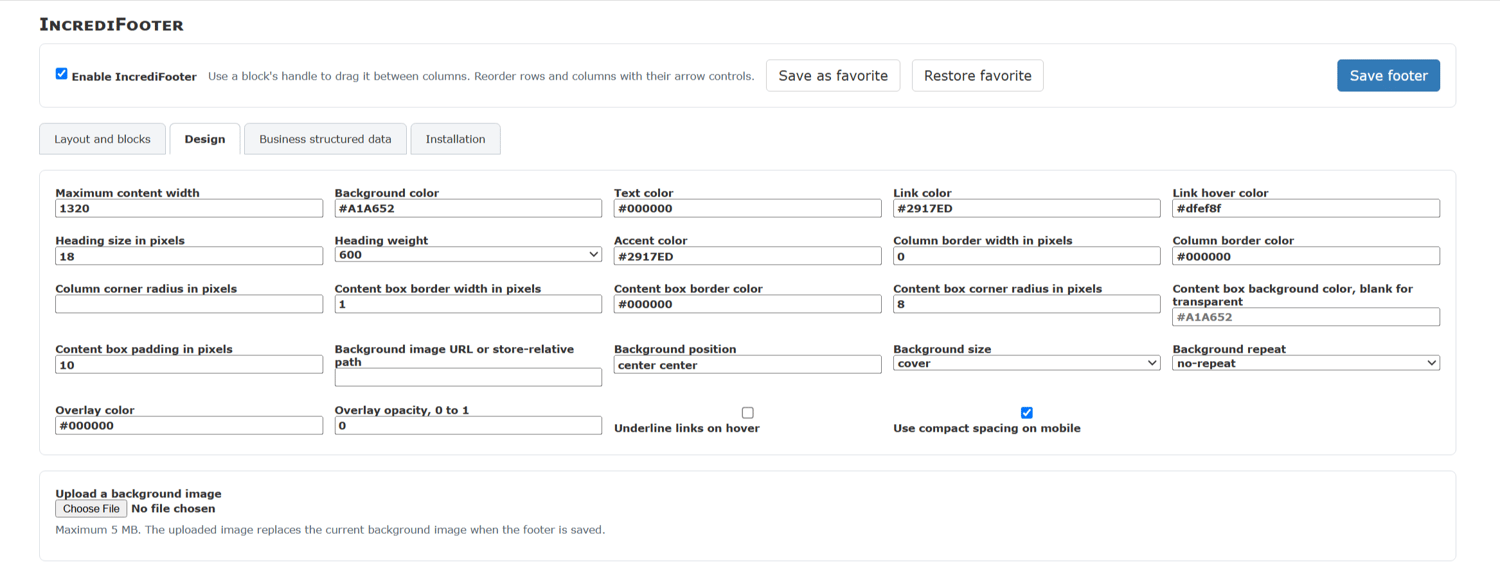Viewport: 1500px width, 584px height.
Task: Click Content box border width field
Action: [x=468, y=304]
